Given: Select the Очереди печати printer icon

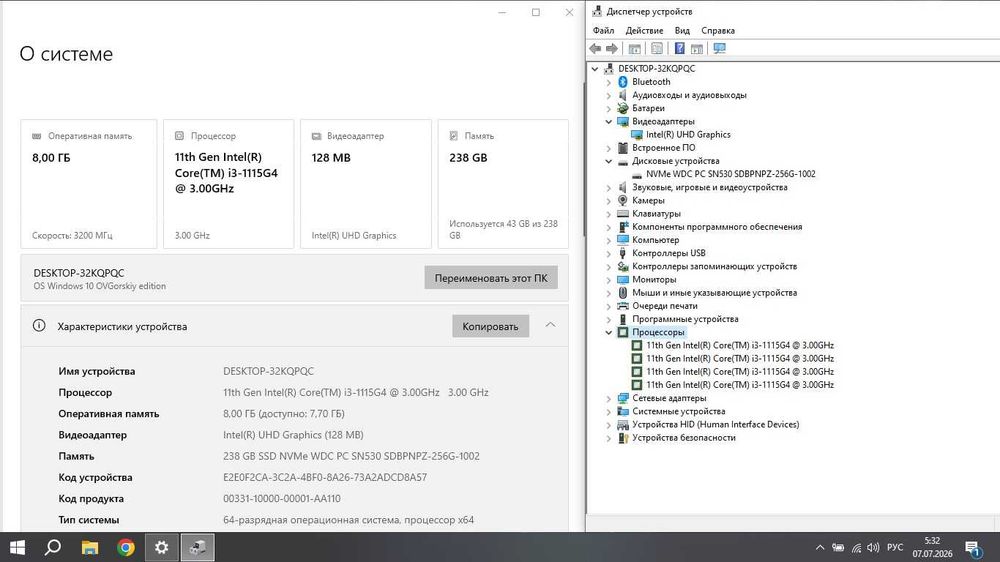Looking at the screenshot, I should tap(623, 306).
